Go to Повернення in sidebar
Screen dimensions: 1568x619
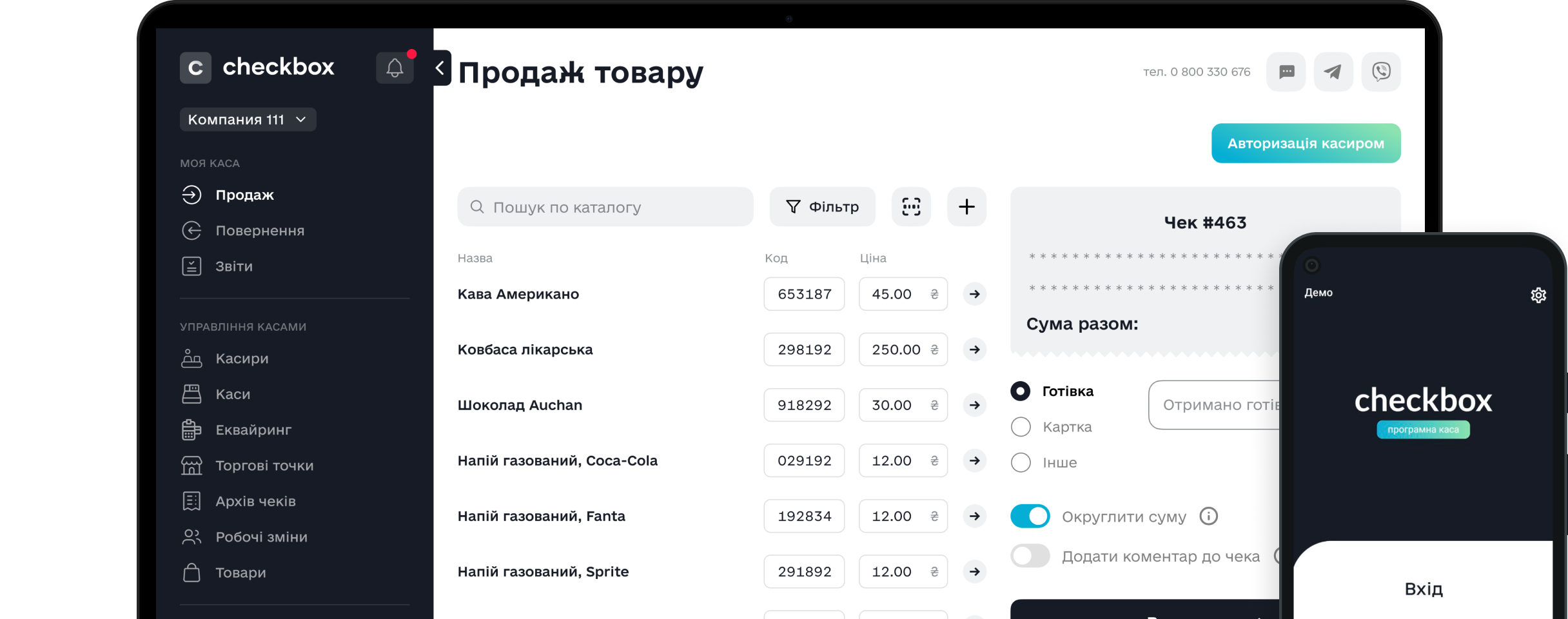pyautogui.click(x=259, y=231)
